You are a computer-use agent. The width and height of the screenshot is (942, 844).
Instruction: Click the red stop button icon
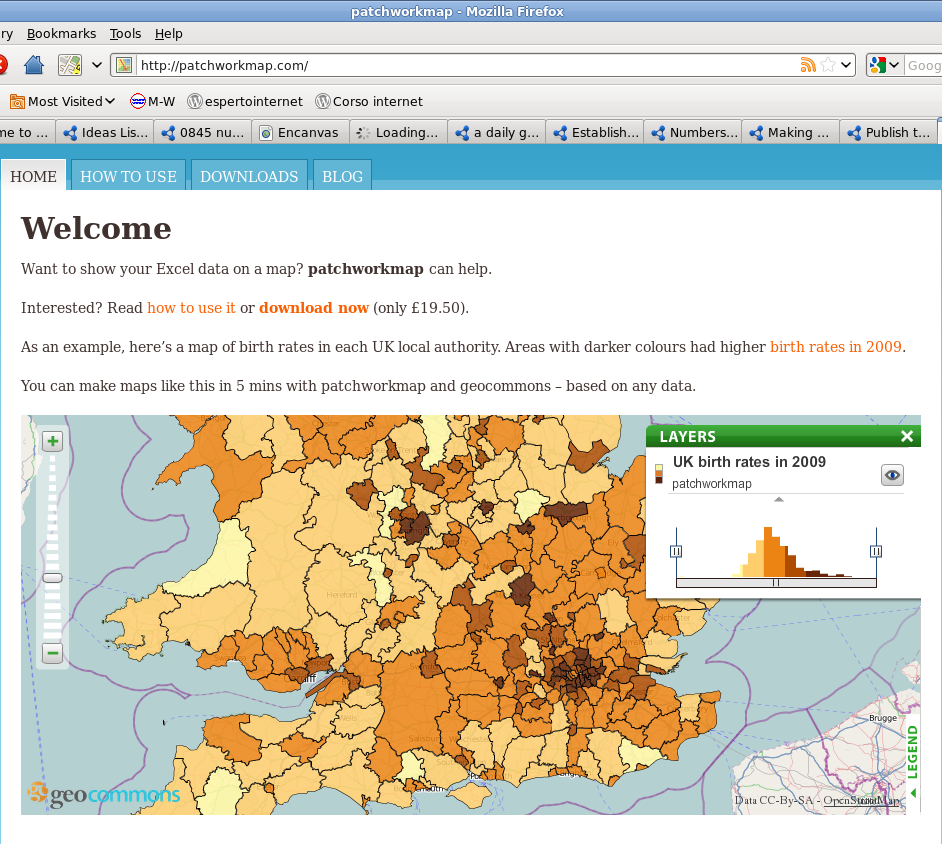(2, 65)
